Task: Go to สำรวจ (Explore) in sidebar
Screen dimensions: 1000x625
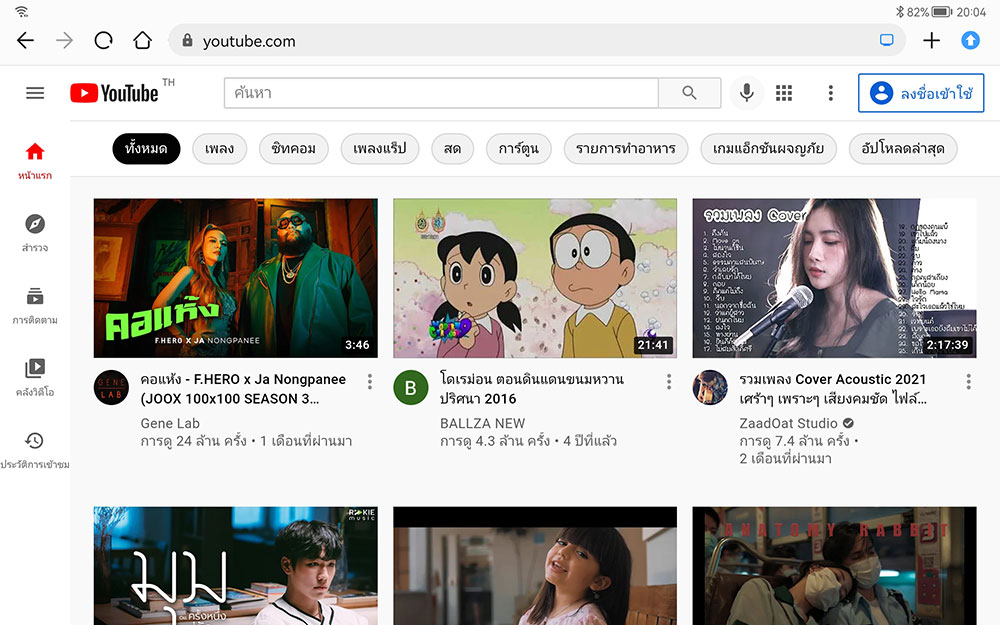Action: [35, 232]
